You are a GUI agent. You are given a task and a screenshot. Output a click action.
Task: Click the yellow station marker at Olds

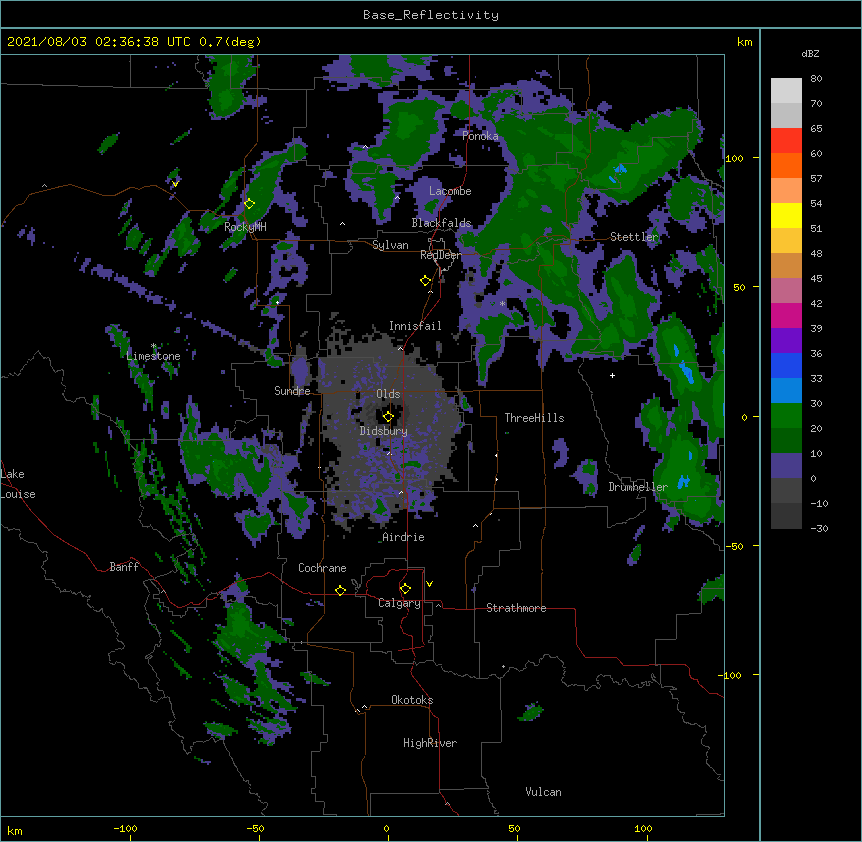[389, 417]
